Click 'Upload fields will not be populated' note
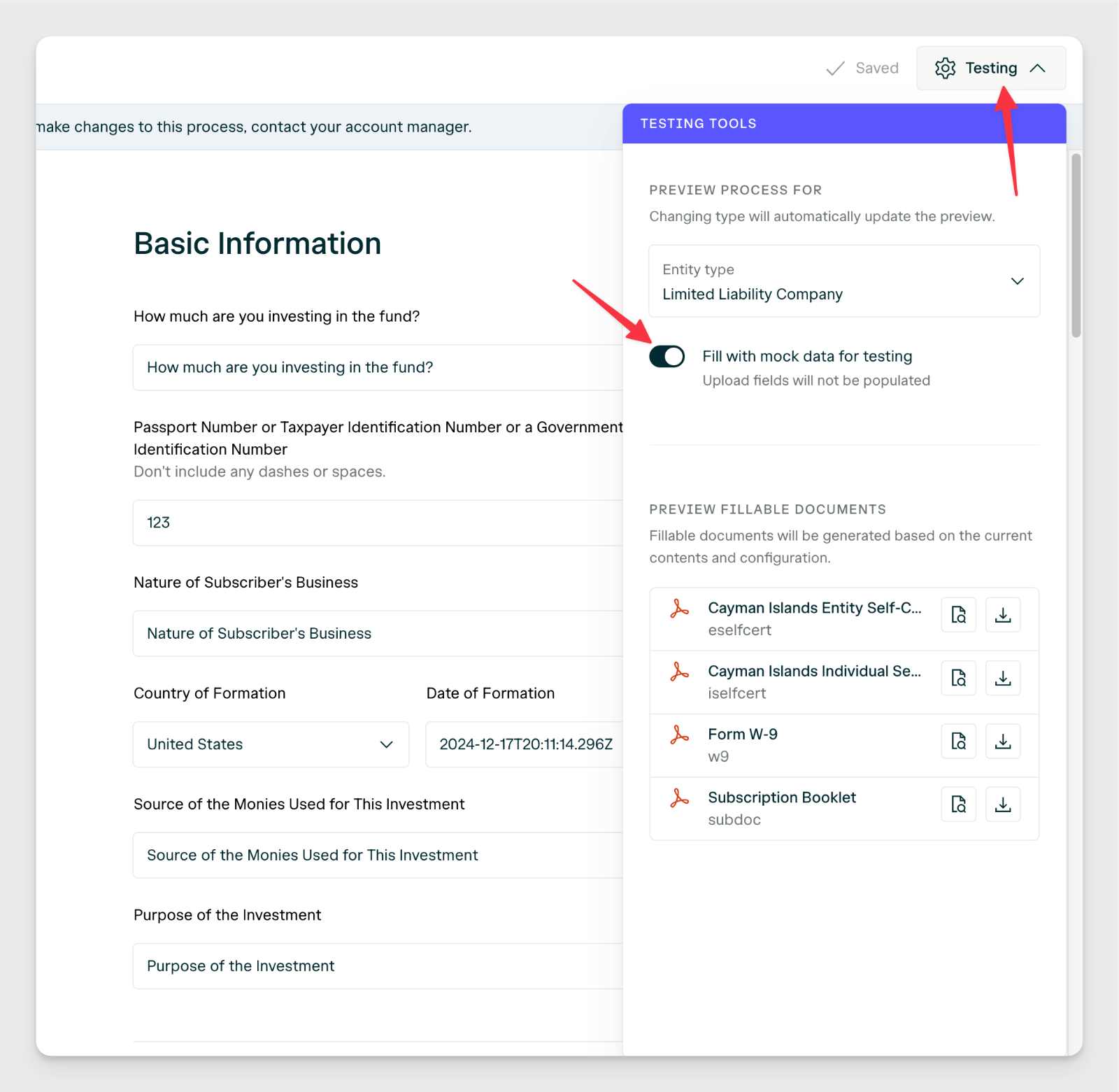1119x1092 pixels. pyautogui.click(x=816, y=381)
